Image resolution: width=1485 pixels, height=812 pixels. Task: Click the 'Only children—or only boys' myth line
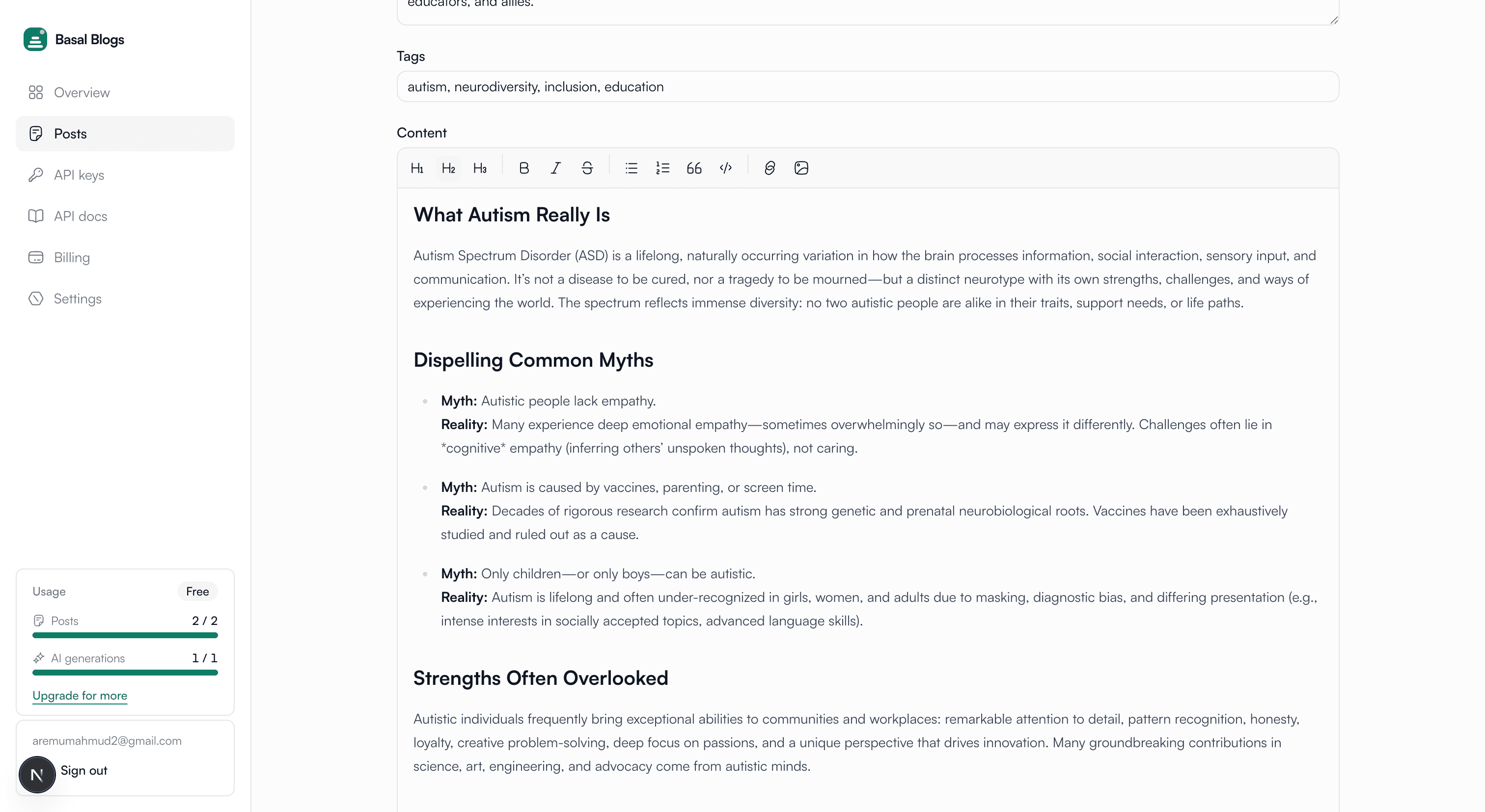[x=598, y=573]
